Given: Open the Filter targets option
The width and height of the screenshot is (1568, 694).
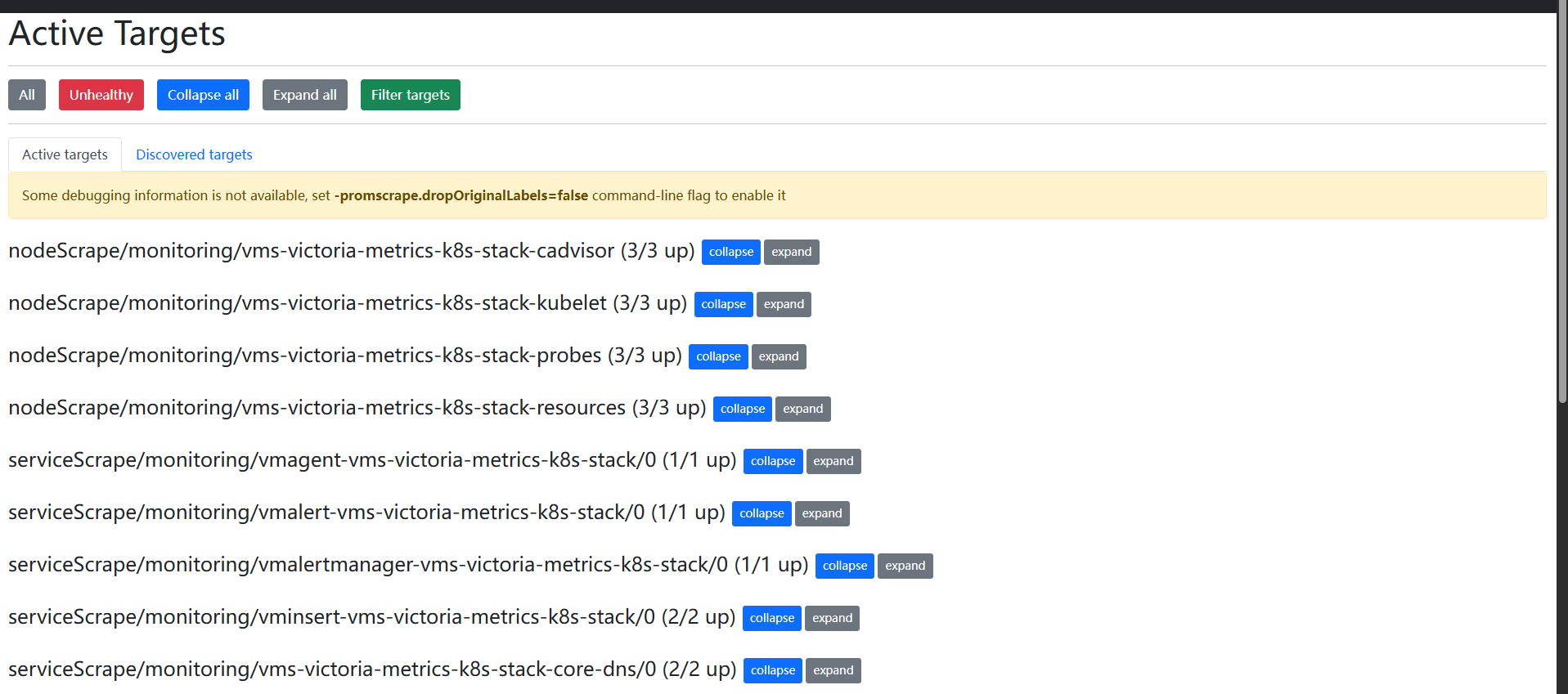Looking at the screenshot, I should [411, 95].
